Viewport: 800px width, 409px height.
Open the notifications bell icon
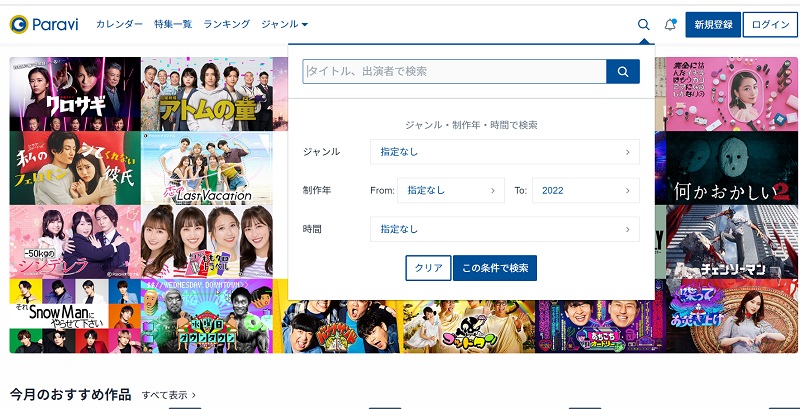click(x=670, y=24)
